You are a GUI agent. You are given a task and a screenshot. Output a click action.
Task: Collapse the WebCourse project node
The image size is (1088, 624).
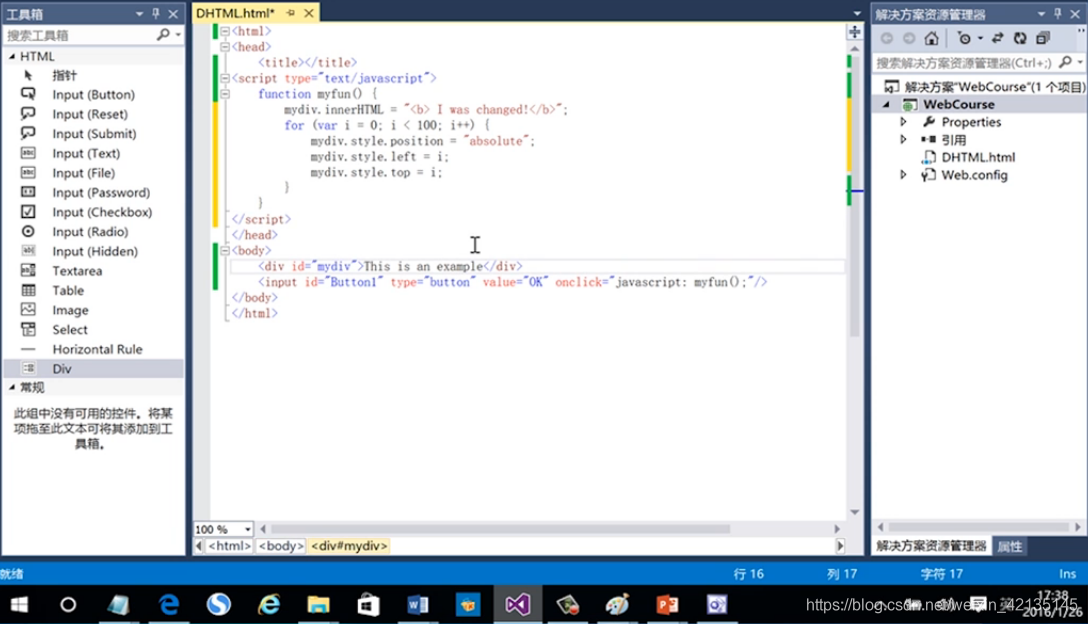(x=886, y=104)
